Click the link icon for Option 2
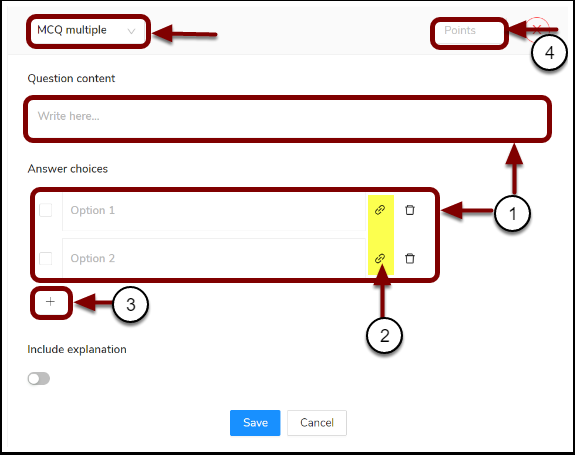575x455 pixels. click(380, 258)
